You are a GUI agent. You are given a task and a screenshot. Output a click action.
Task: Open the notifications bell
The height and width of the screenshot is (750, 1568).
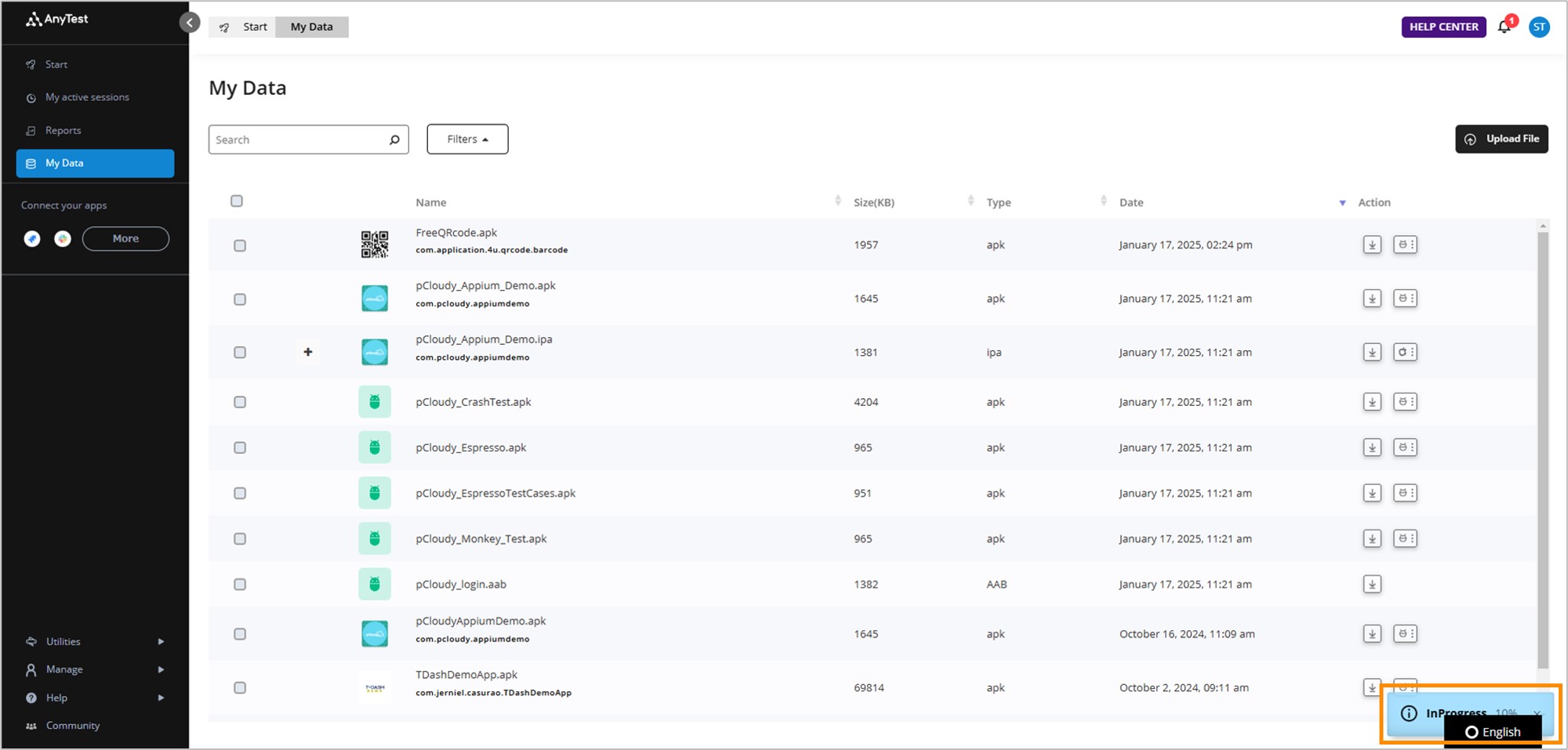click(x=1504, y=27)
